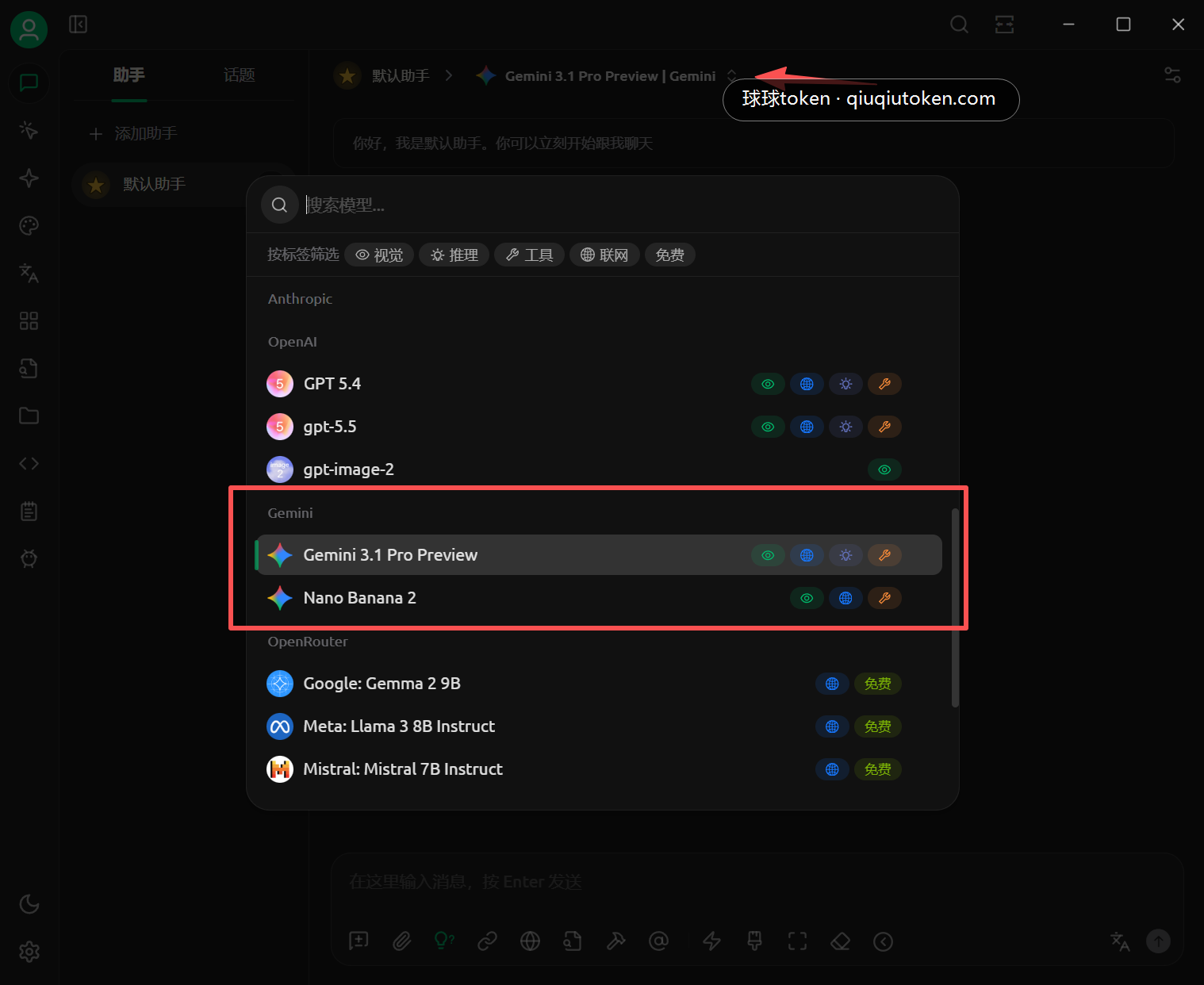
Task: Toggle the light bulb thinking icon
Action: [444, 941]
